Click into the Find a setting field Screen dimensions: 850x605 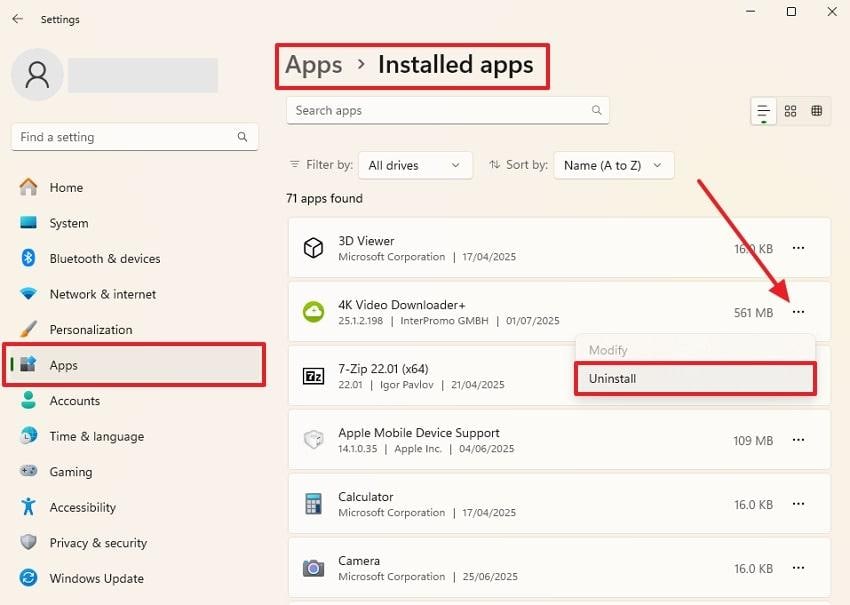134,137
